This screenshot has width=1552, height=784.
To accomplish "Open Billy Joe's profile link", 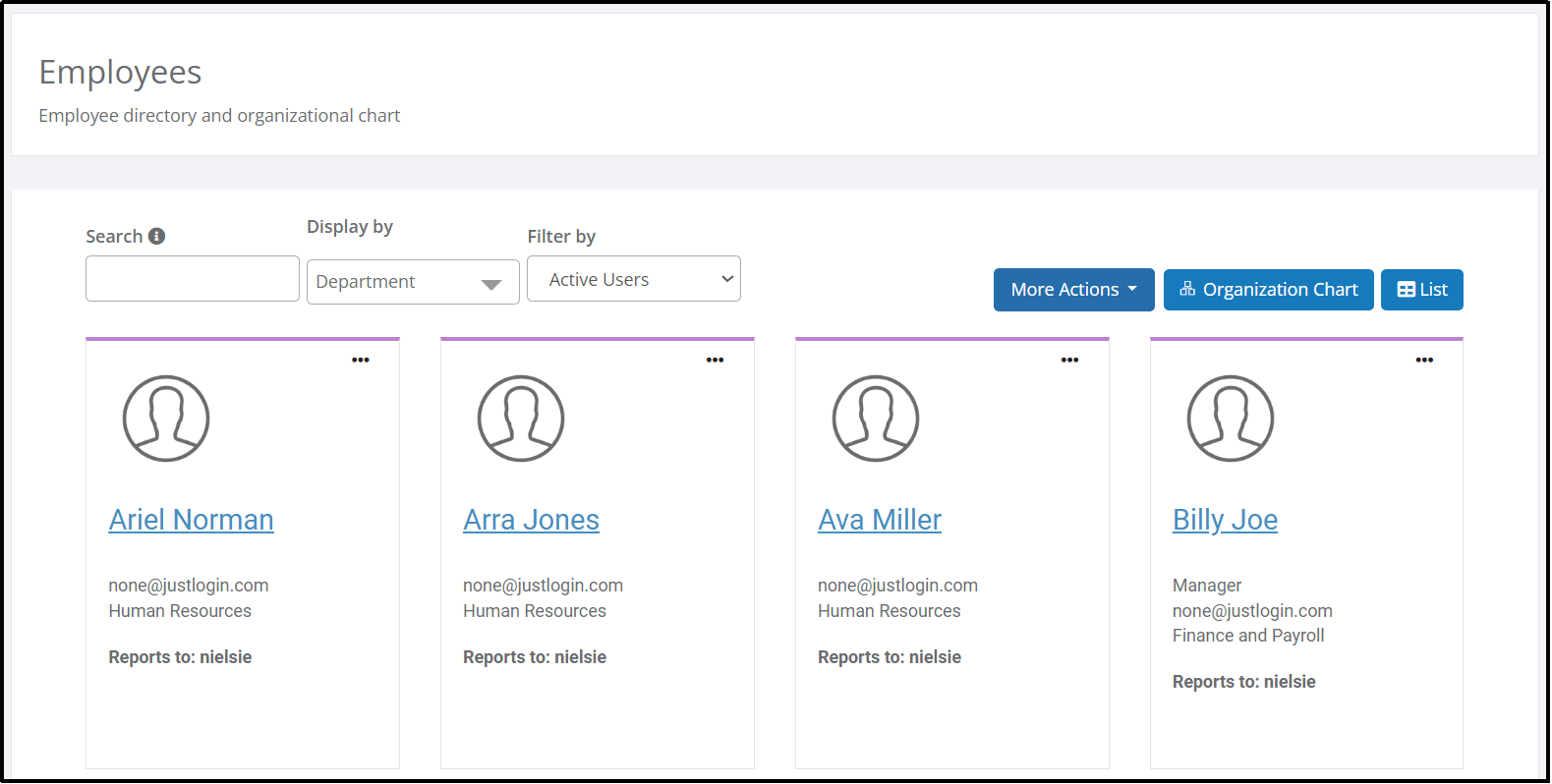I will pyautogui.click(x=1226, y=520).
